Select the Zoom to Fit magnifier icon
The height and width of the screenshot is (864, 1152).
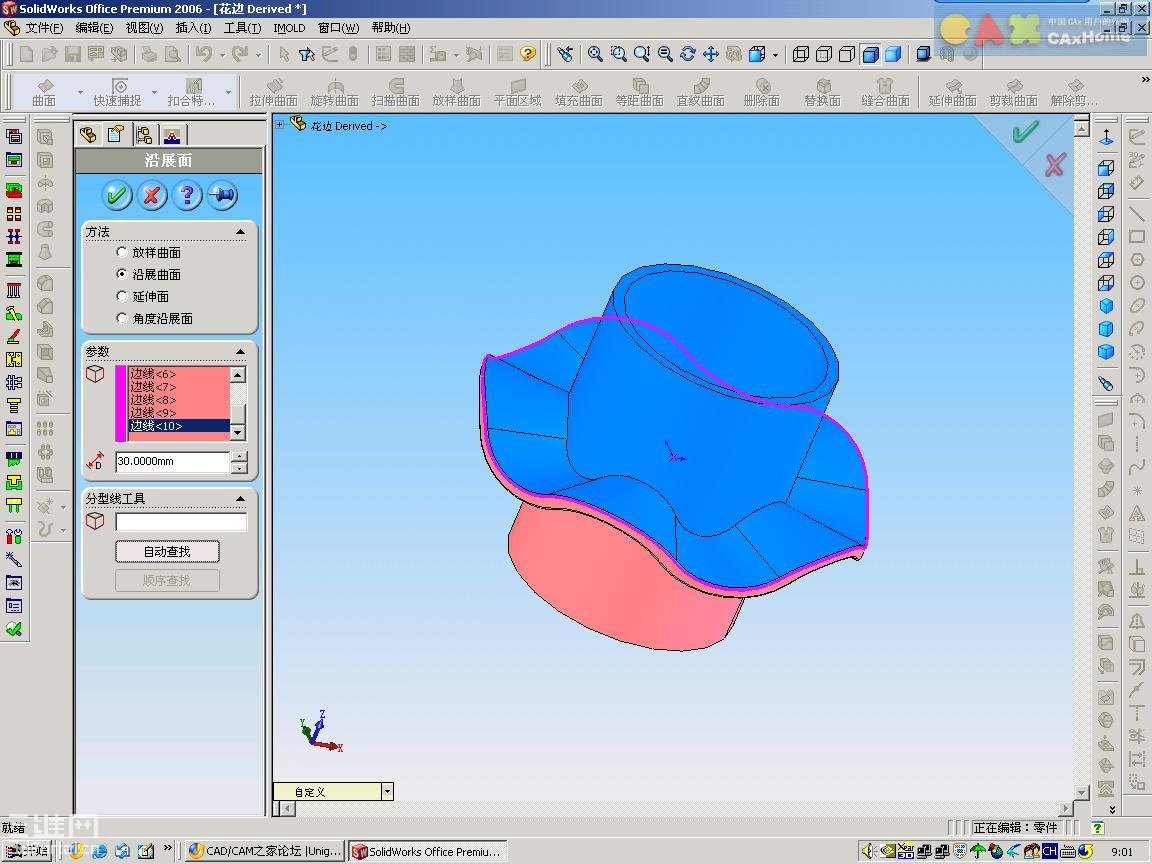click(x=595, y=54)
